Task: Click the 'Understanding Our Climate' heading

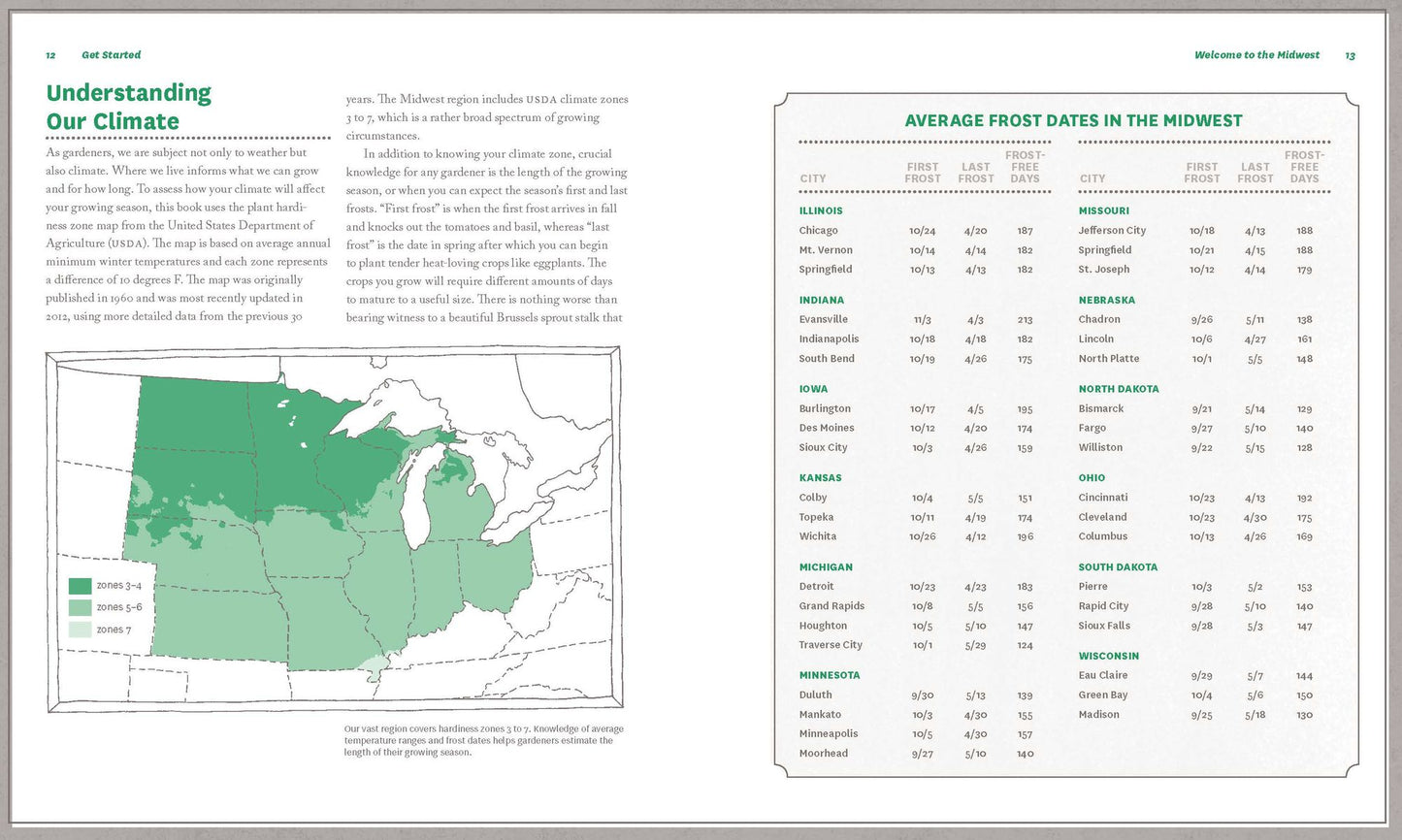Action: (x=128, y=107)
